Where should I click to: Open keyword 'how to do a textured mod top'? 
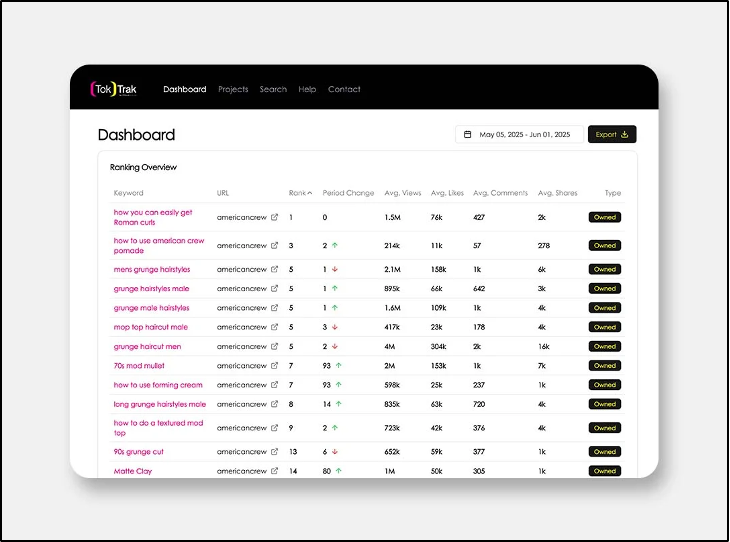click(158, 427)
